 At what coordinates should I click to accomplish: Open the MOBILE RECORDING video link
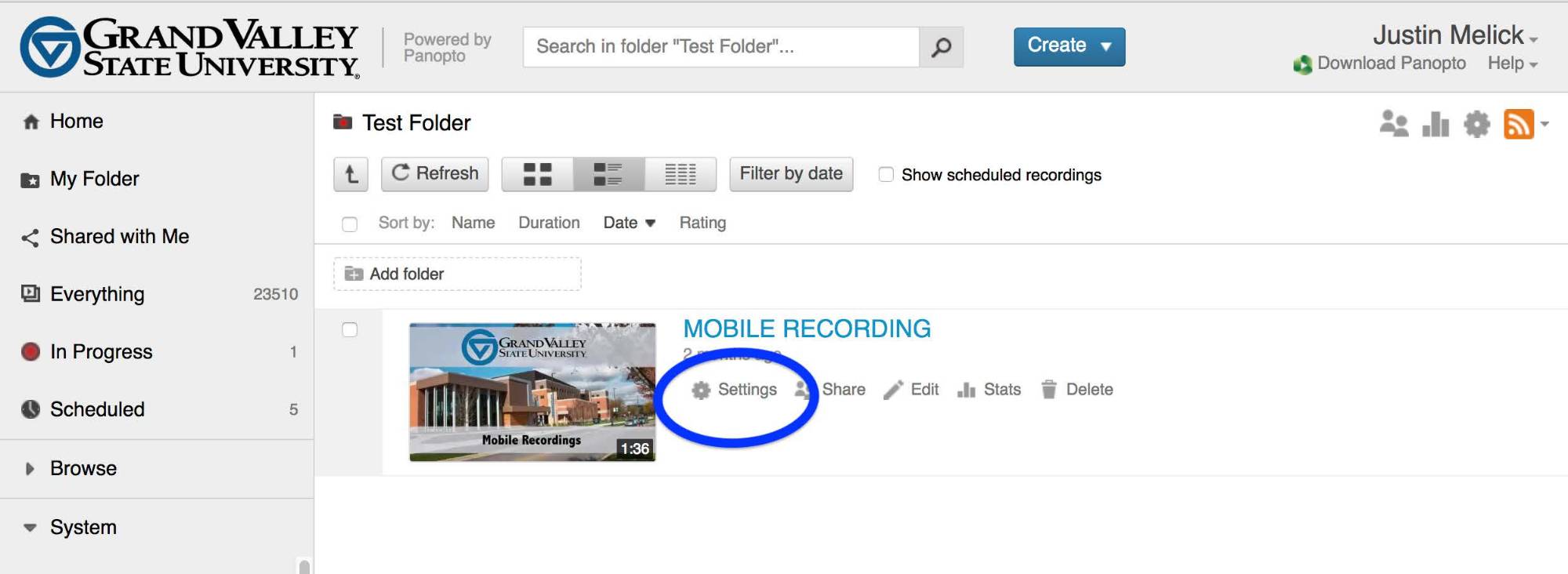click(807, 329)
